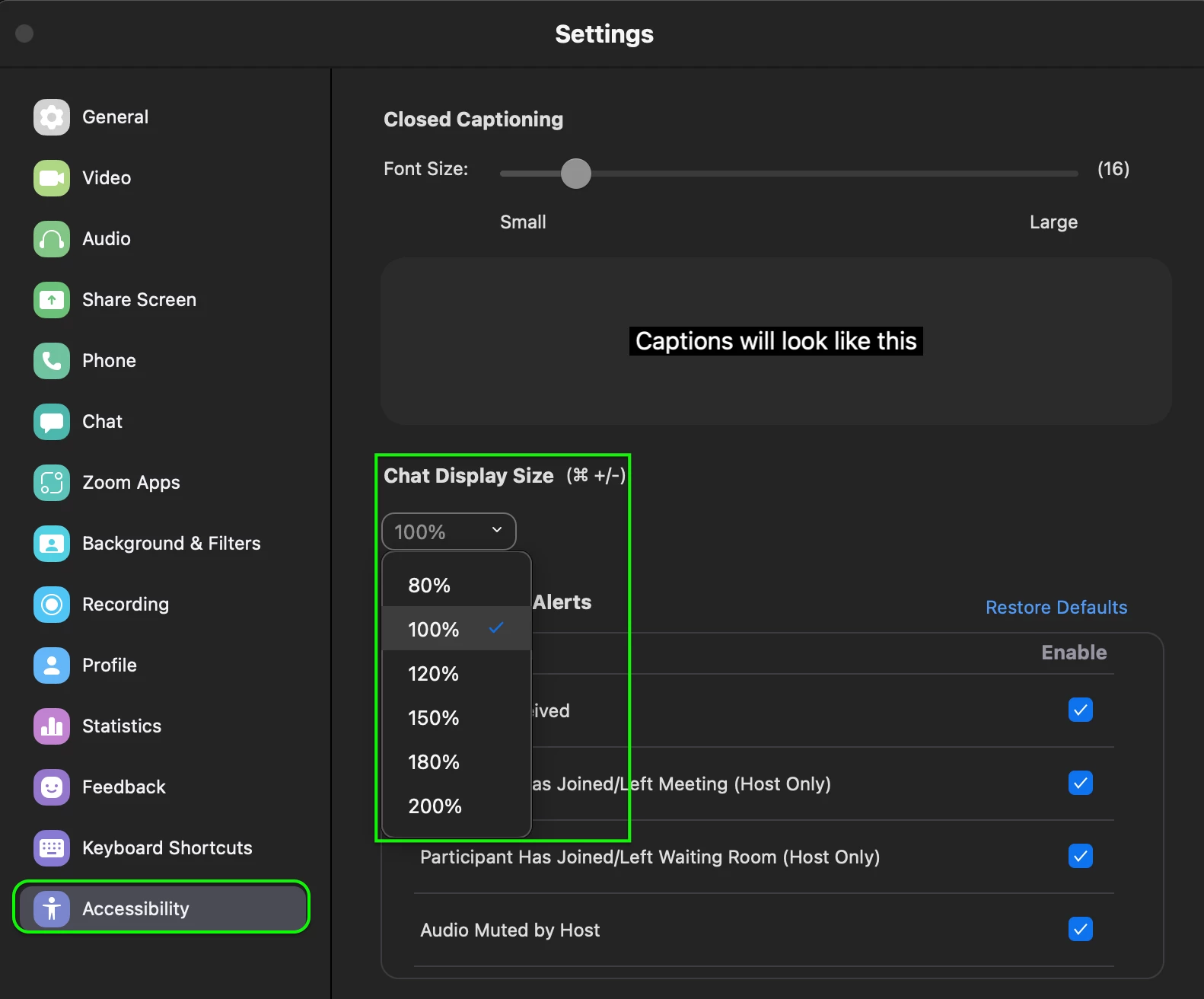Click the Zoom Apps label
This screenshot has width=1204, height=999.
[131, 483]
